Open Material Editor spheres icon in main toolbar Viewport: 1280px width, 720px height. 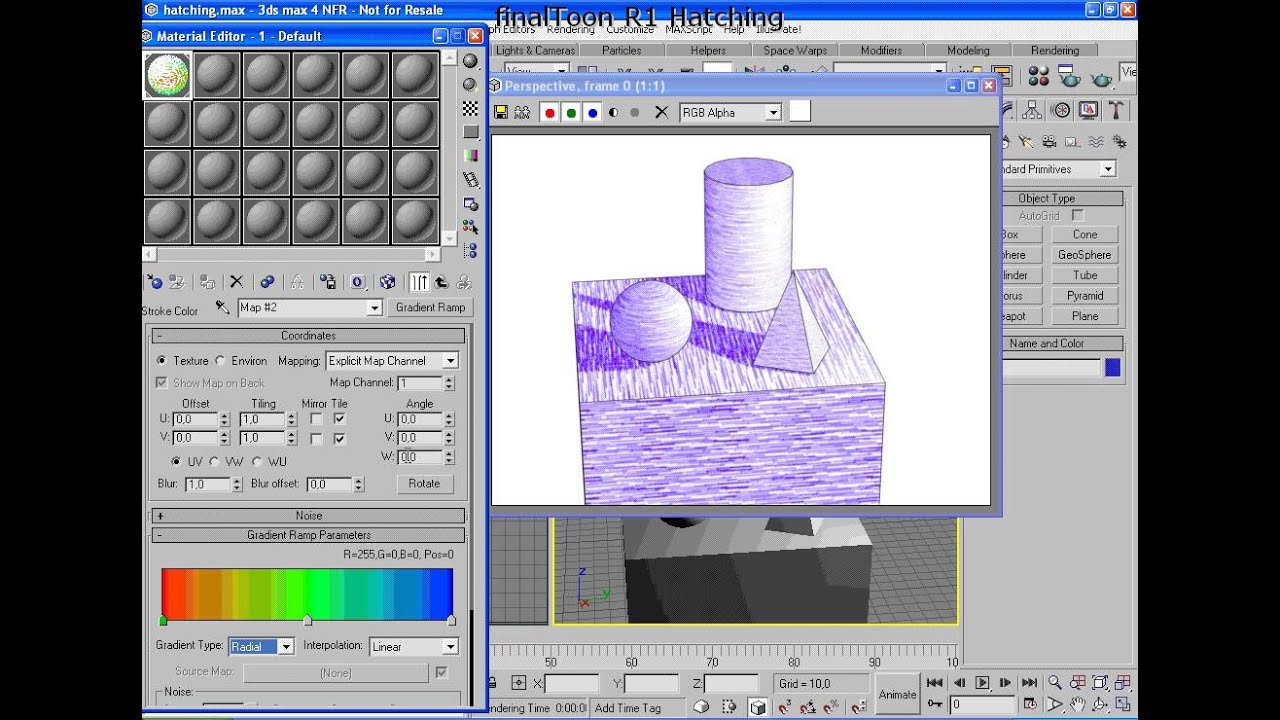[1039, 76]
